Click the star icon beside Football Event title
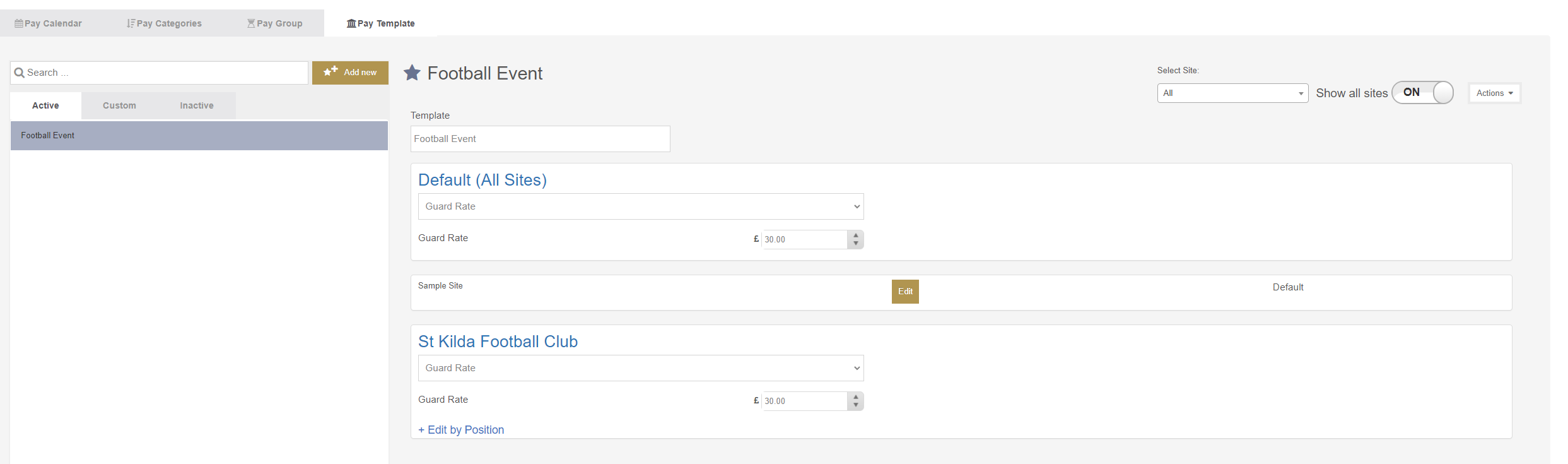 (x=412, y=73)
